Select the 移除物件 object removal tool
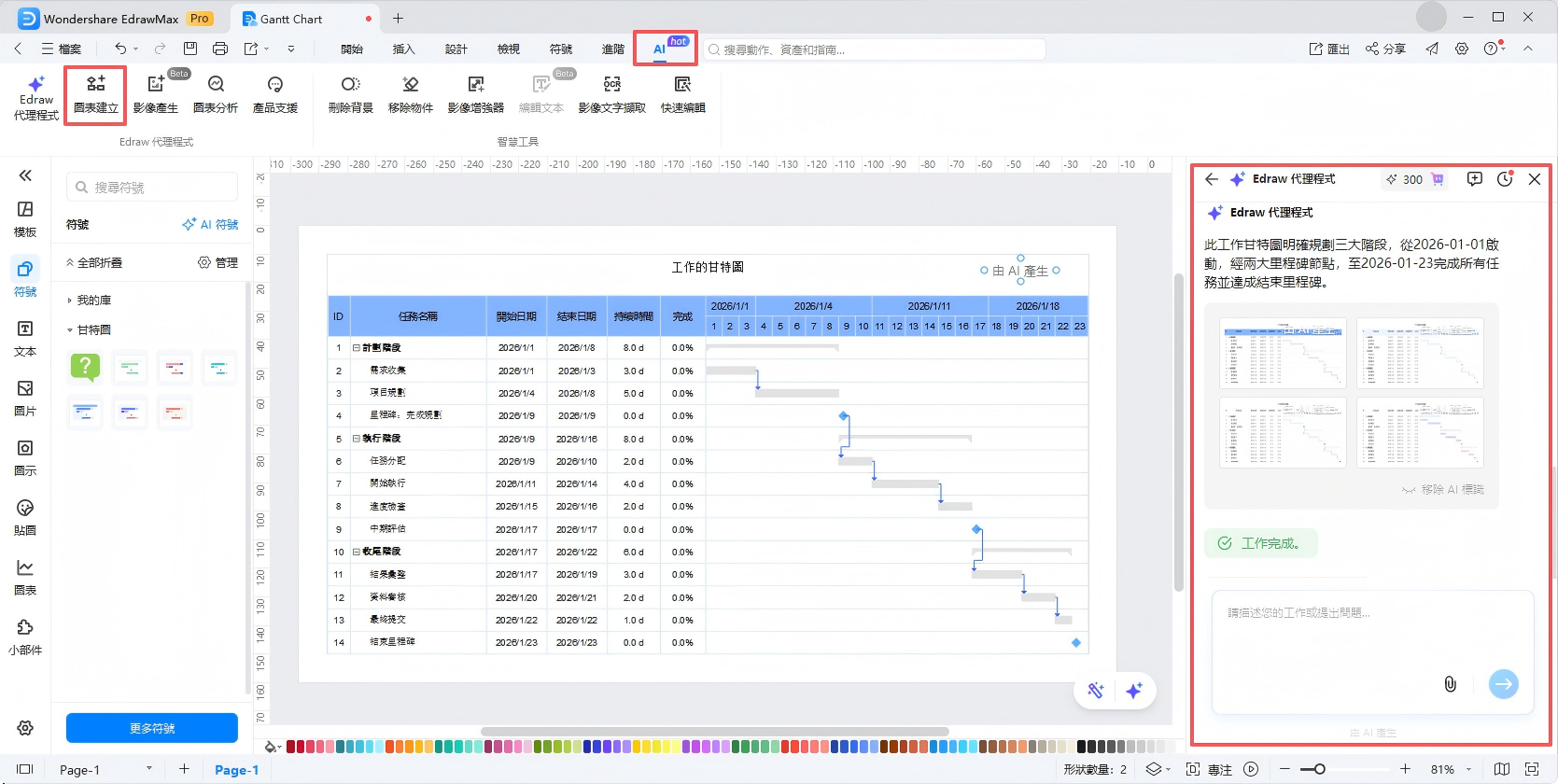1558x784 pixels. pyautogui.click(x=411, y=95)
